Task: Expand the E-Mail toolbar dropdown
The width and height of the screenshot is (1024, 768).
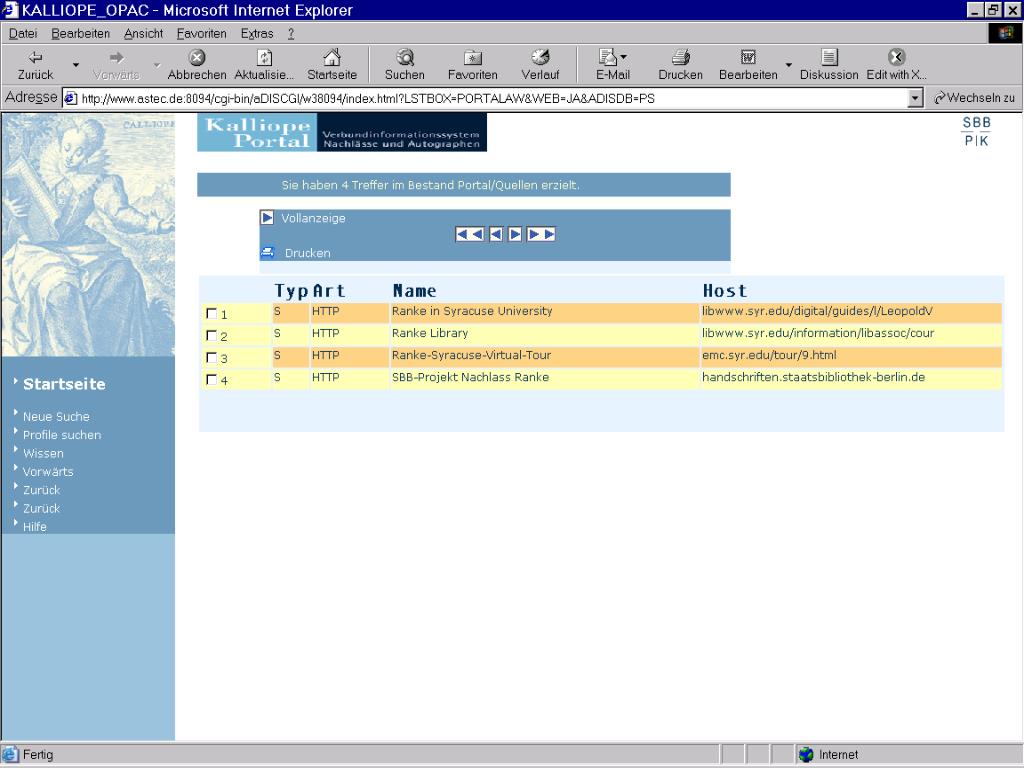Action: point(624,58)
